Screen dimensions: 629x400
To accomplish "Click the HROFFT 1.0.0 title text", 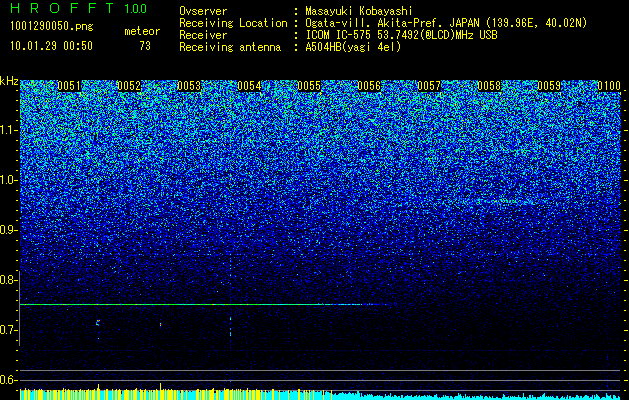I will [79, 8].
